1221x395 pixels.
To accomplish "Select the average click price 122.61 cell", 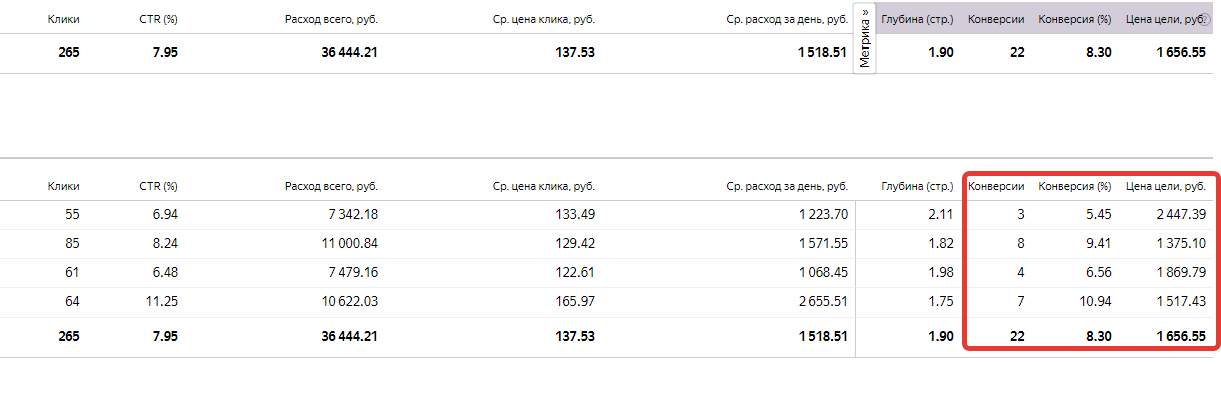I will coord(574,272).
